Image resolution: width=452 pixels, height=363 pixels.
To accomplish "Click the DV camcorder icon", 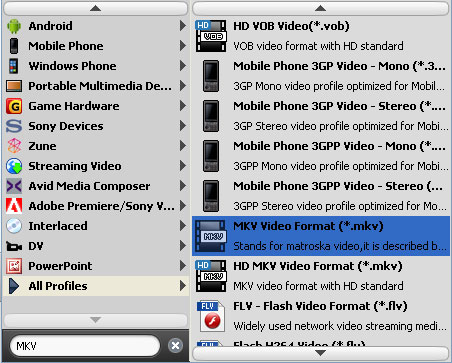I will click(14, 246).
